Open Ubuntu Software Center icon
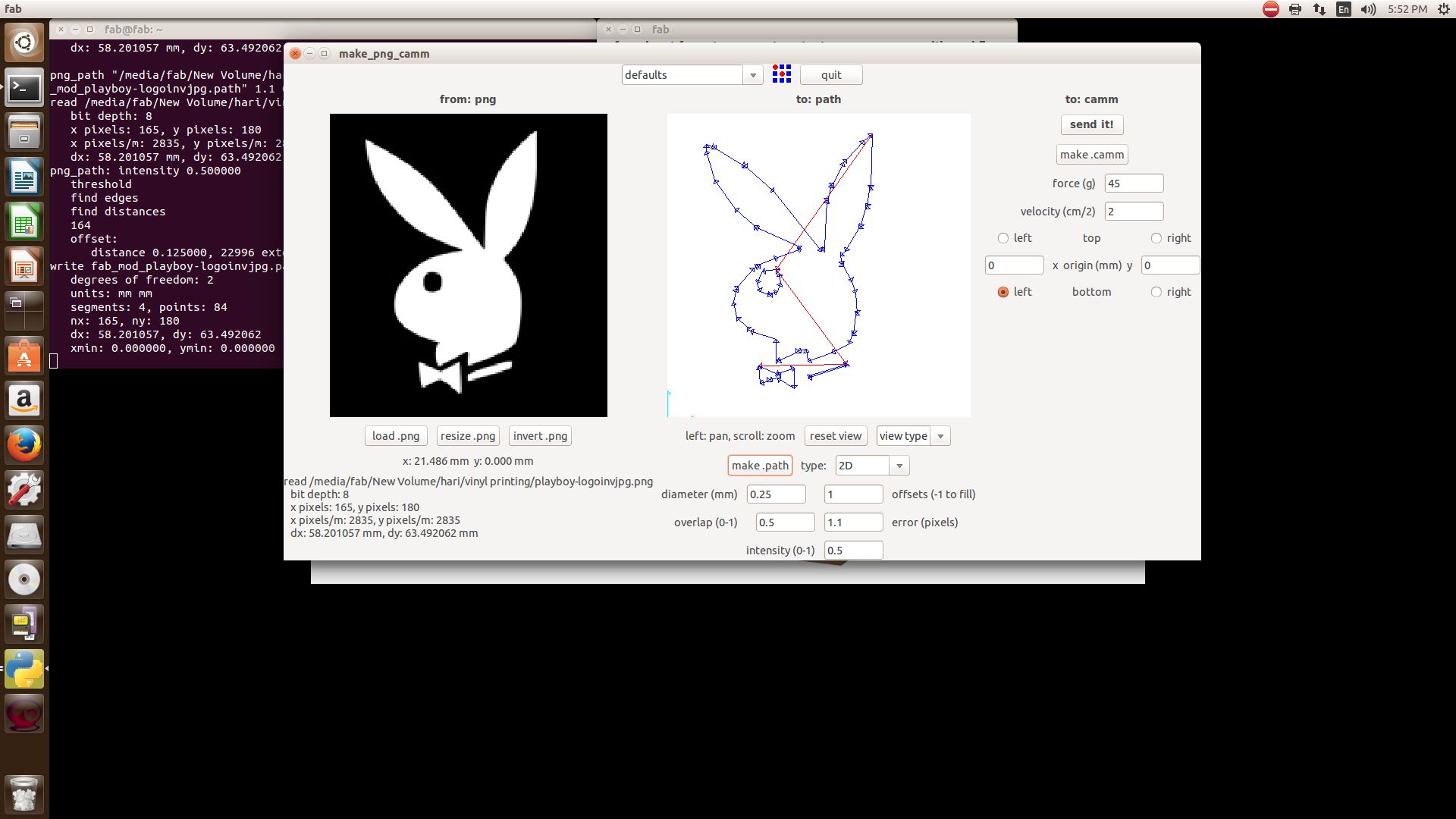This screenshot has width=1456, height=819. pos(24,356)
